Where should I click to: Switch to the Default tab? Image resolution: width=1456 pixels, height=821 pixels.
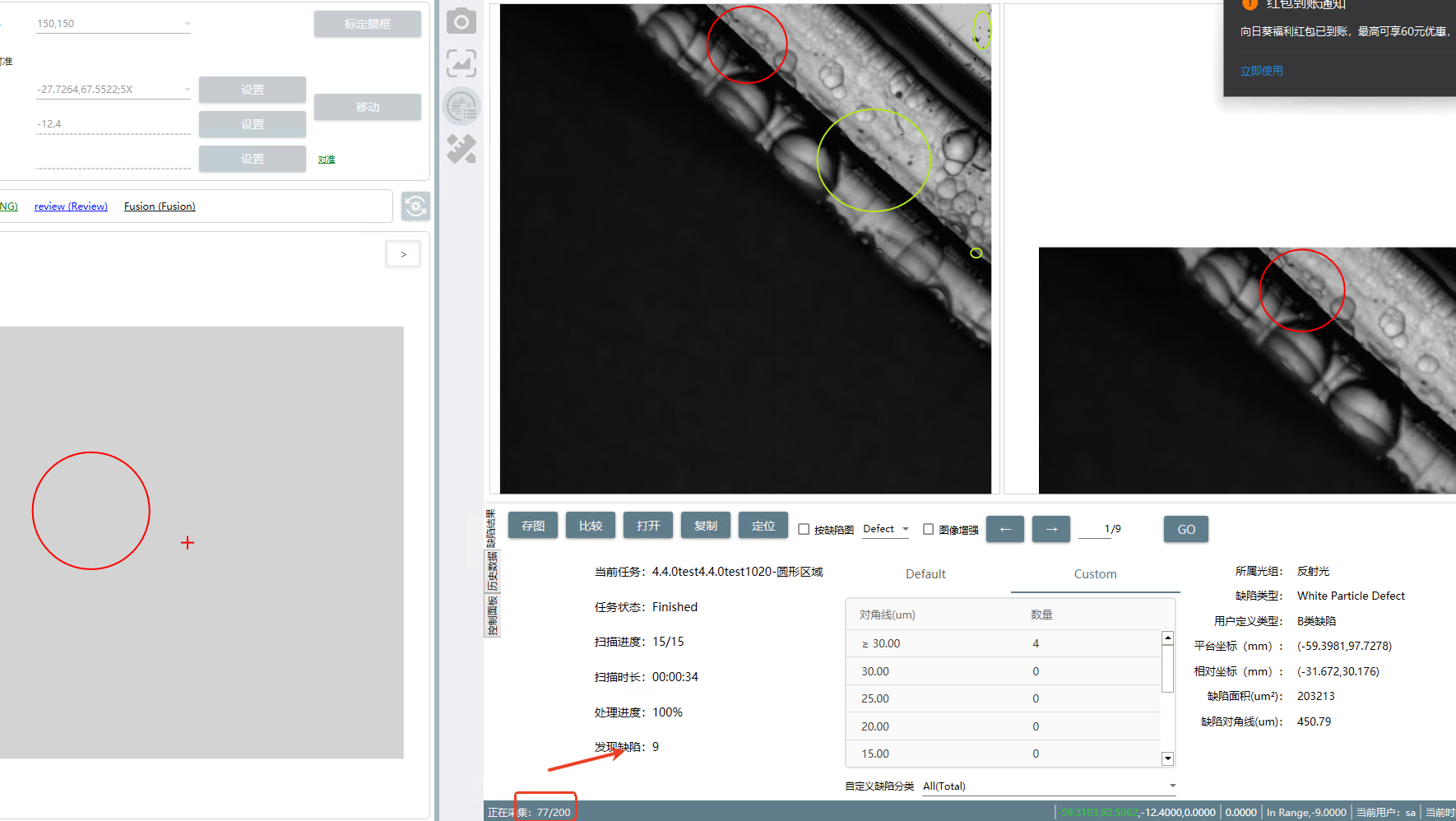(925, 574)
